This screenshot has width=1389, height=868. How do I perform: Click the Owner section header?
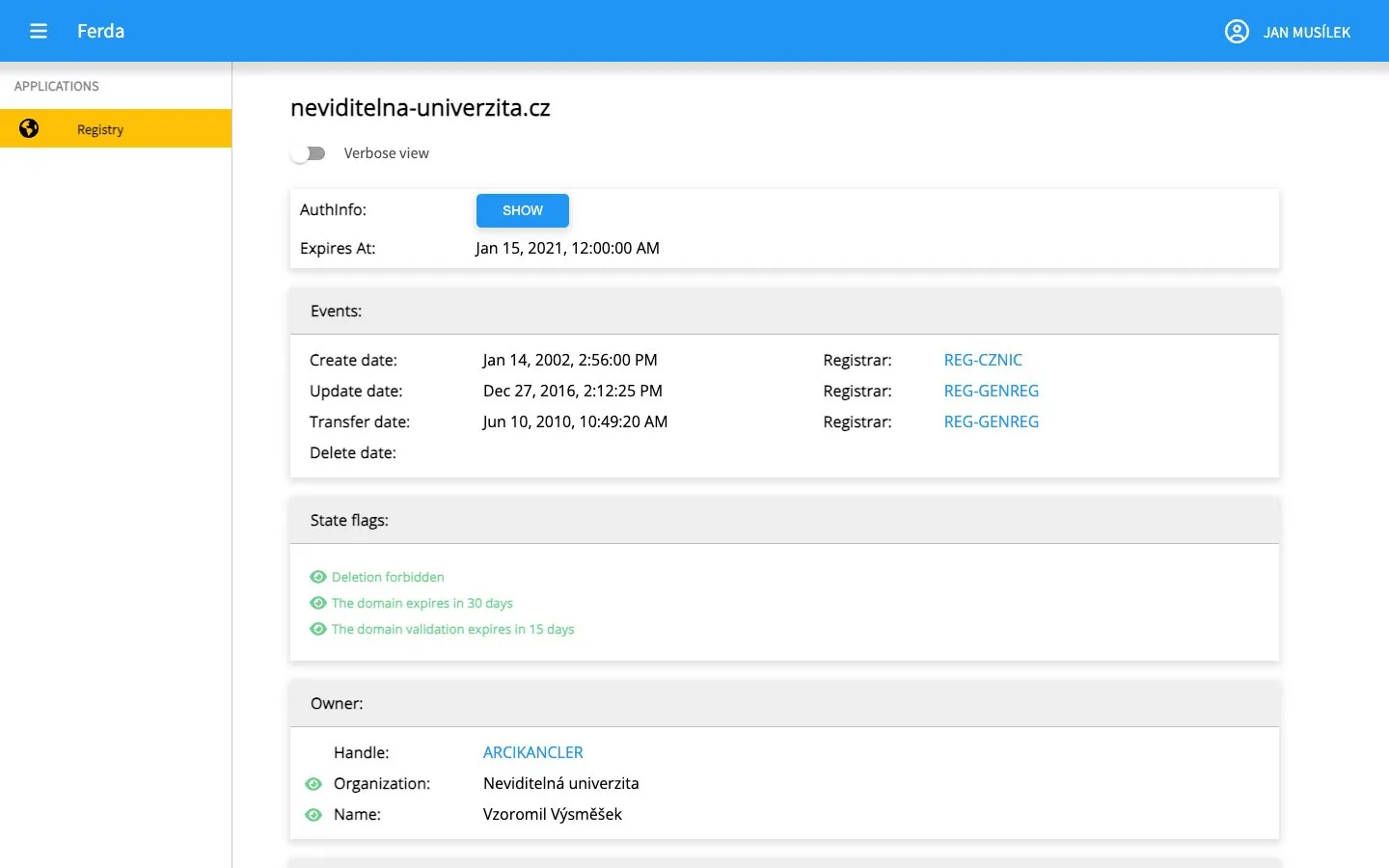point(784,704)
